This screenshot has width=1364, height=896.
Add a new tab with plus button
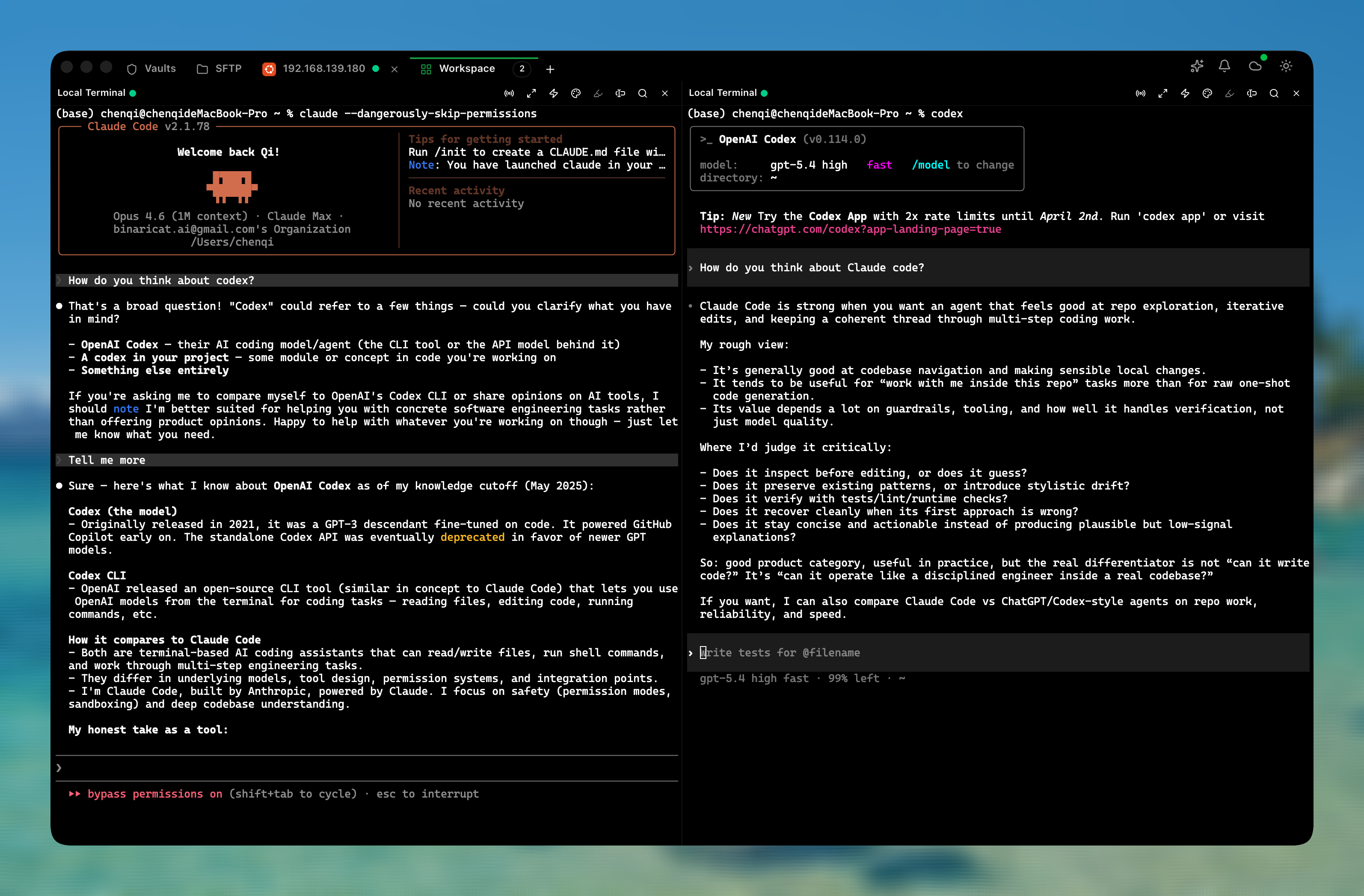tap(550, 69)
